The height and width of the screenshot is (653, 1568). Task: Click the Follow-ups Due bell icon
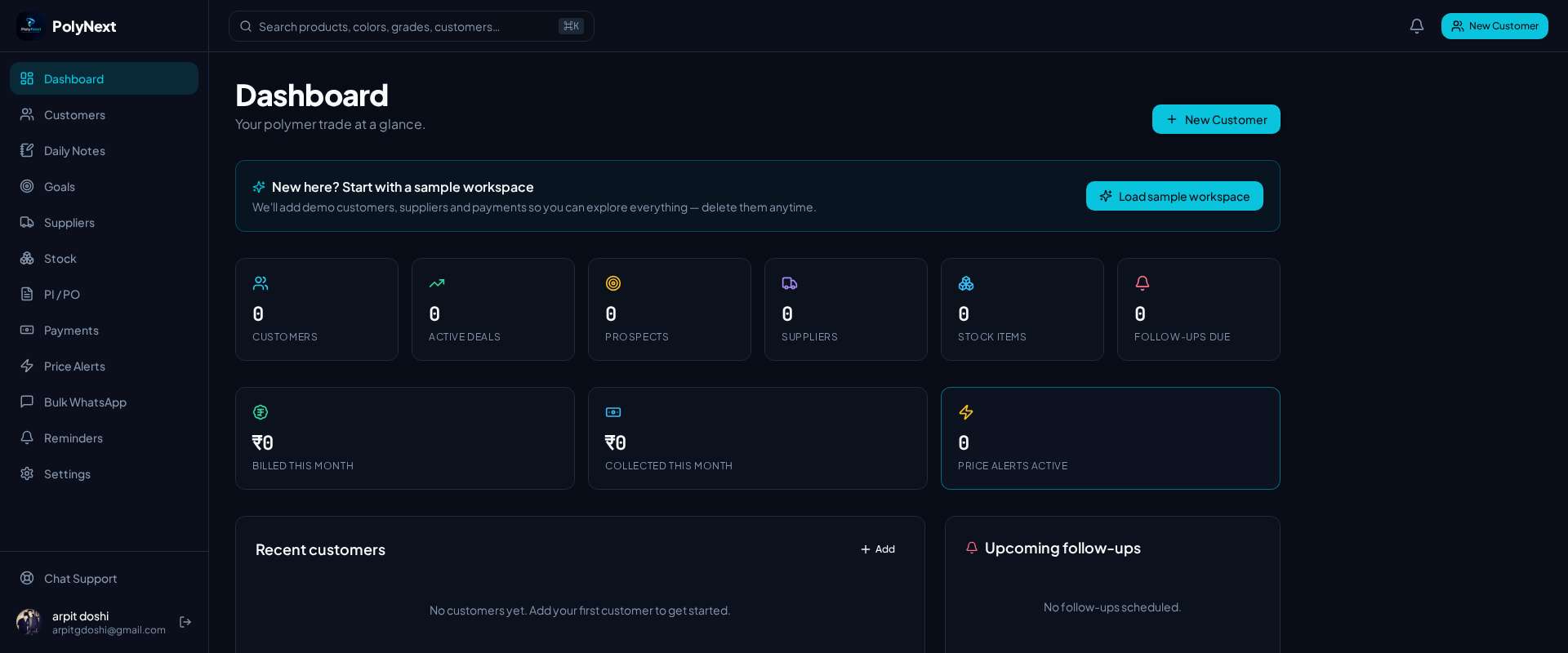tap(1143, 283)
